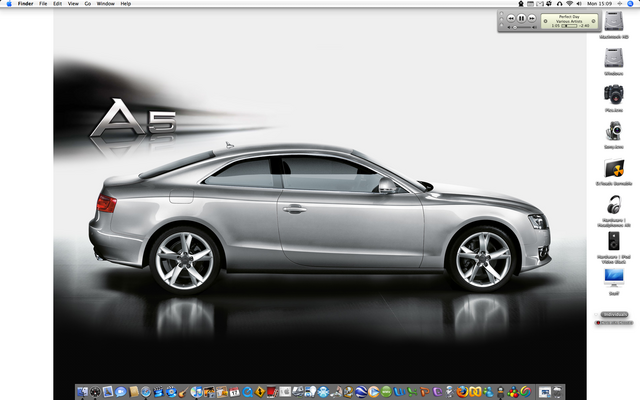This screenshot has width=640, height=400.
Task: Open the Window menu
Action: (105, 3)
